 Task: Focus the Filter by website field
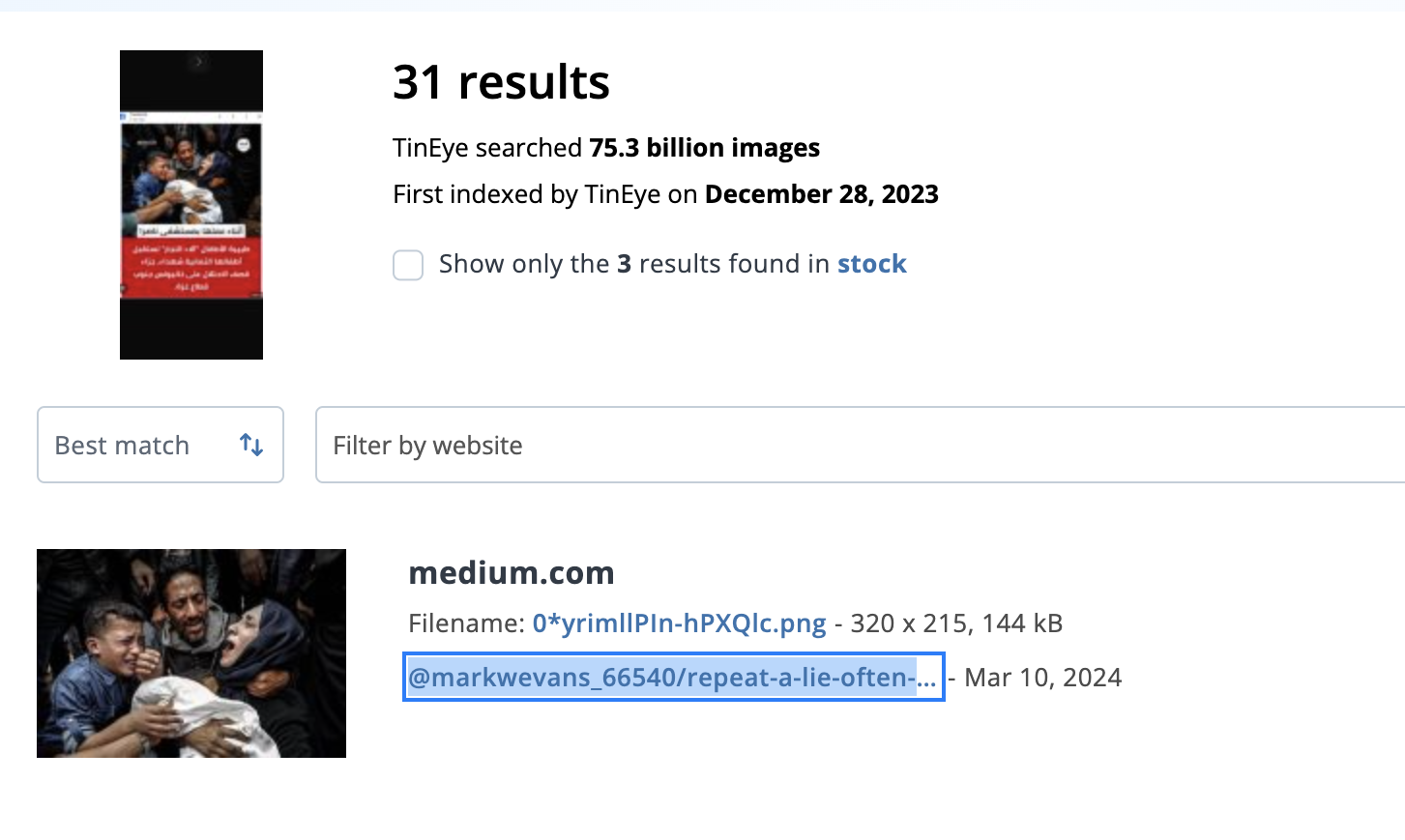point(860,445)
